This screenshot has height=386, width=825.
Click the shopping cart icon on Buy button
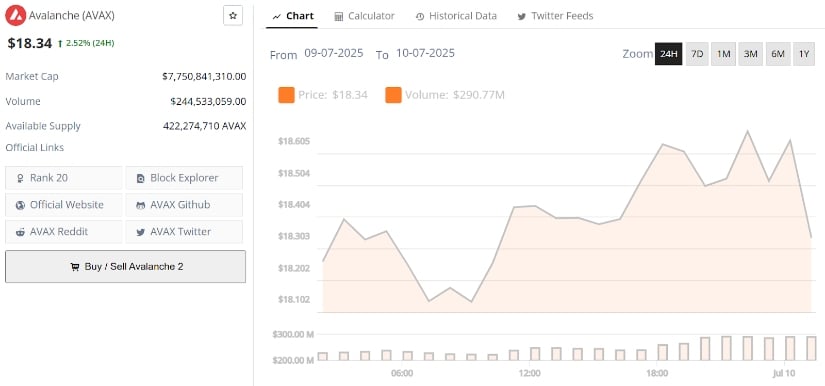[75, 267]
